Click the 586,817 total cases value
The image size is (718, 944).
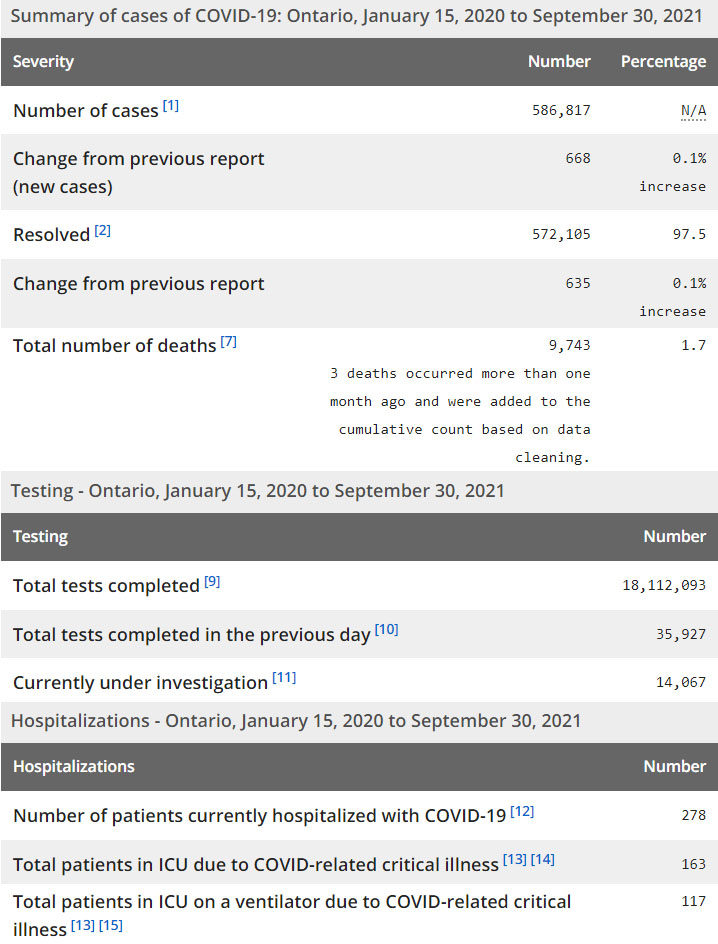(561, 111)
